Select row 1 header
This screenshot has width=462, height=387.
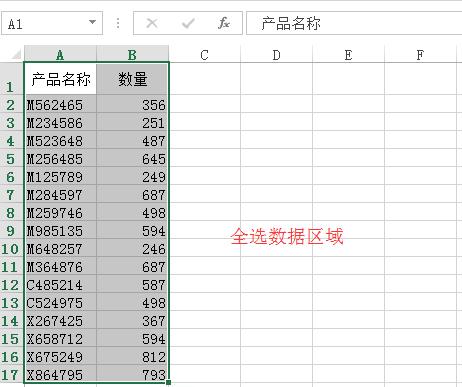pos(12,79)
